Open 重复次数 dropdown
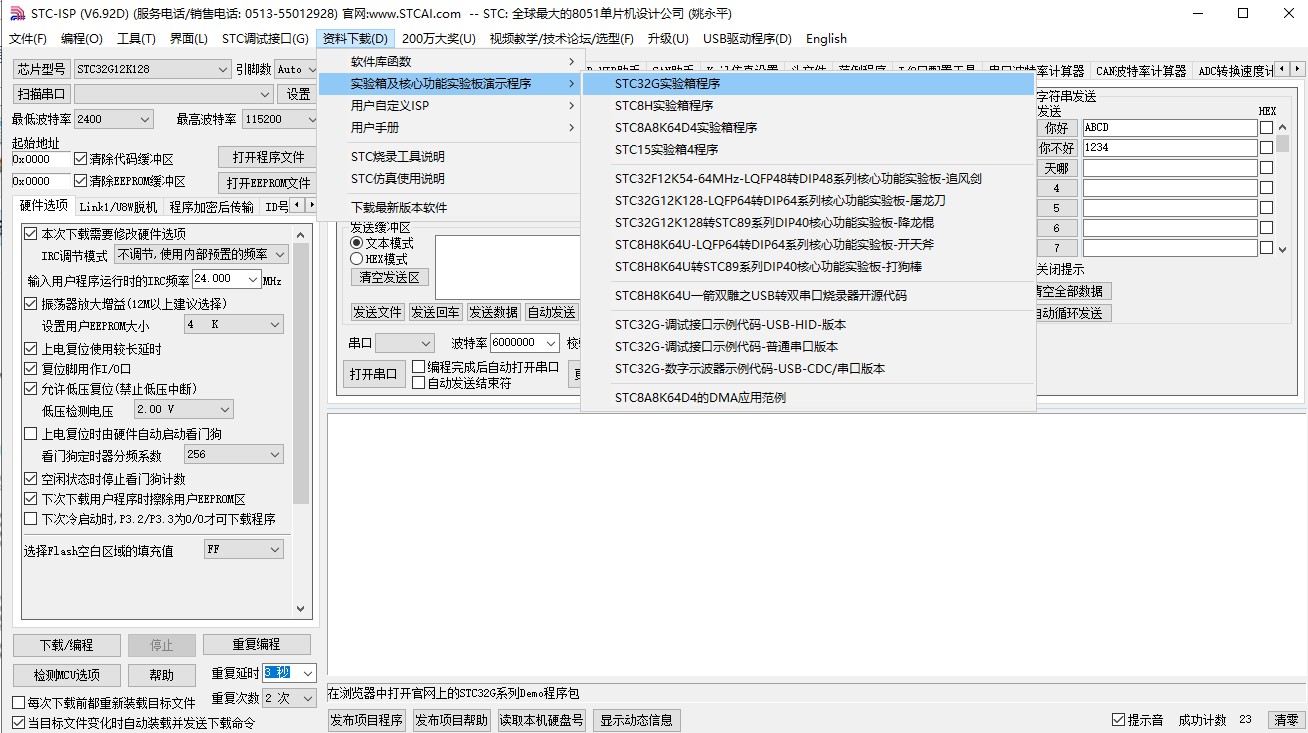The image size is (1308, 733). [x=290, y=697]
